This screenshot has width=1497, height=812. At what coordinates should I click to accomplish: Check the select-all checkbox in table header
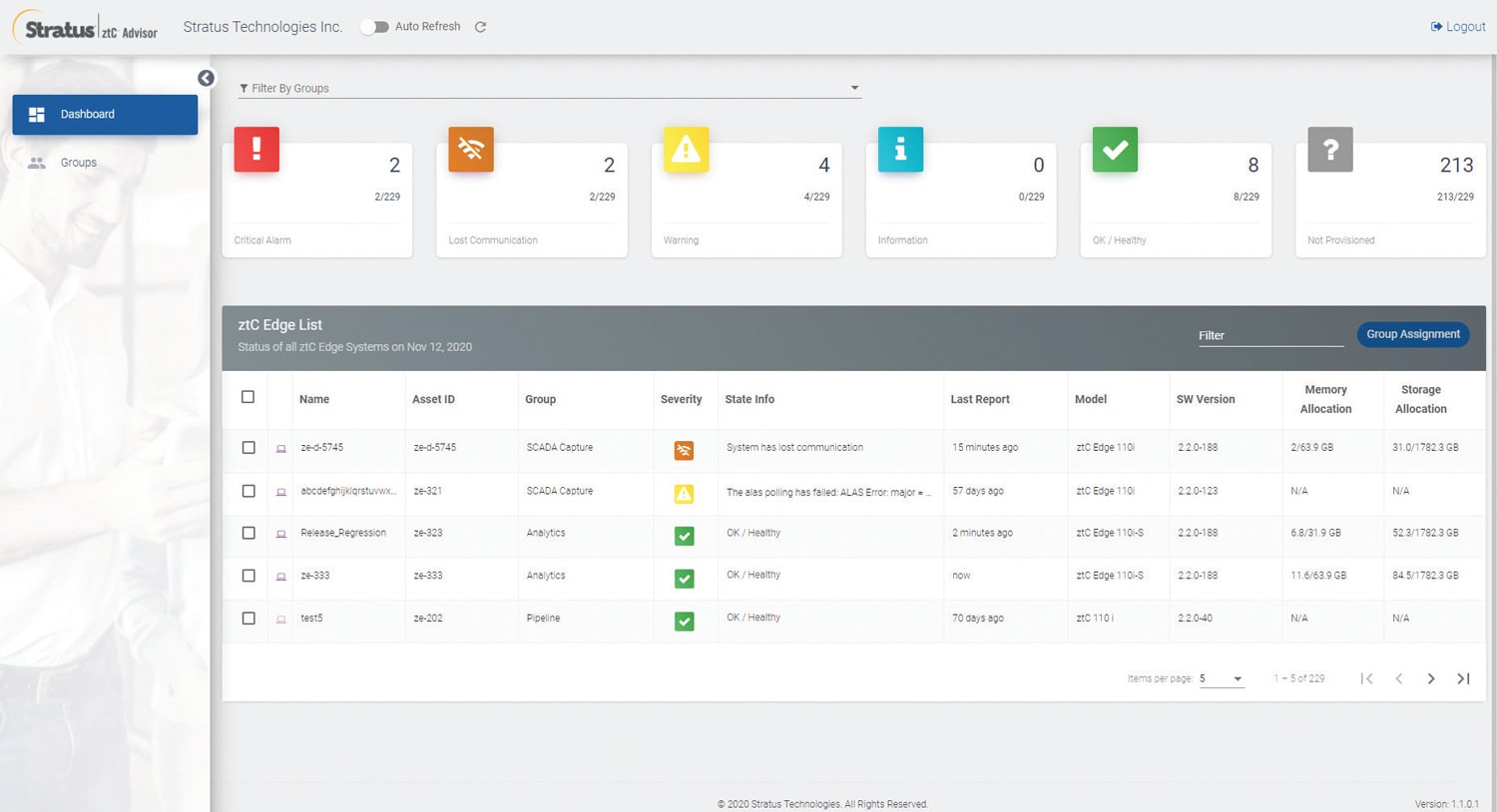click(x=248, y=397)
